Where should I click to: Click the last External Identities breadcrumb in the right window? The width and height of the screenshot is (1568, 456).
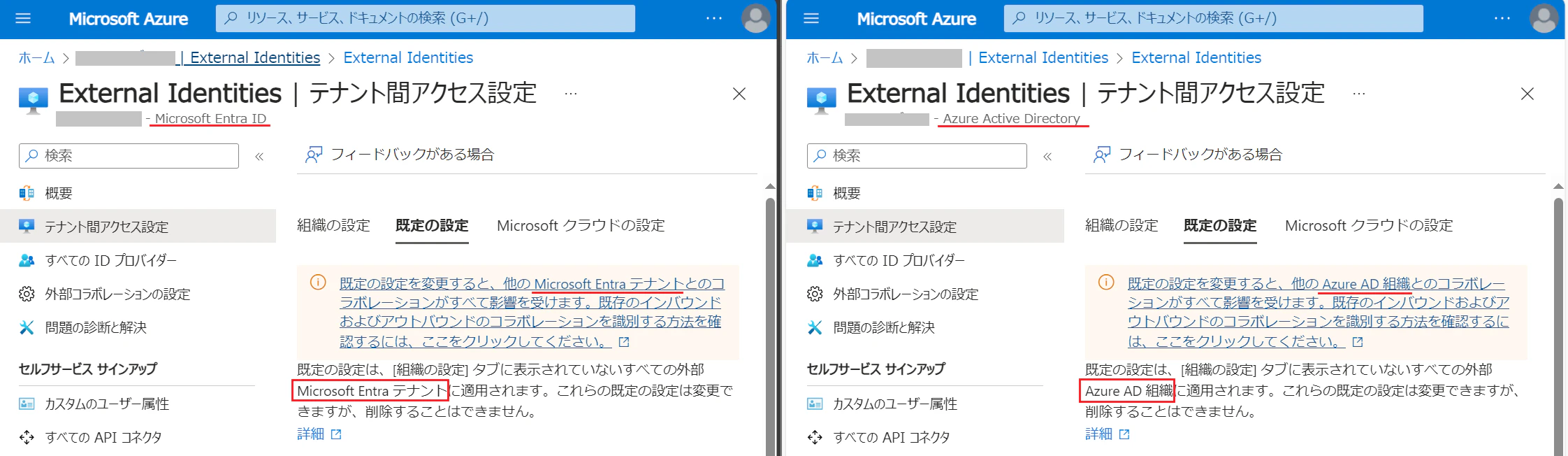(1196, 57)
